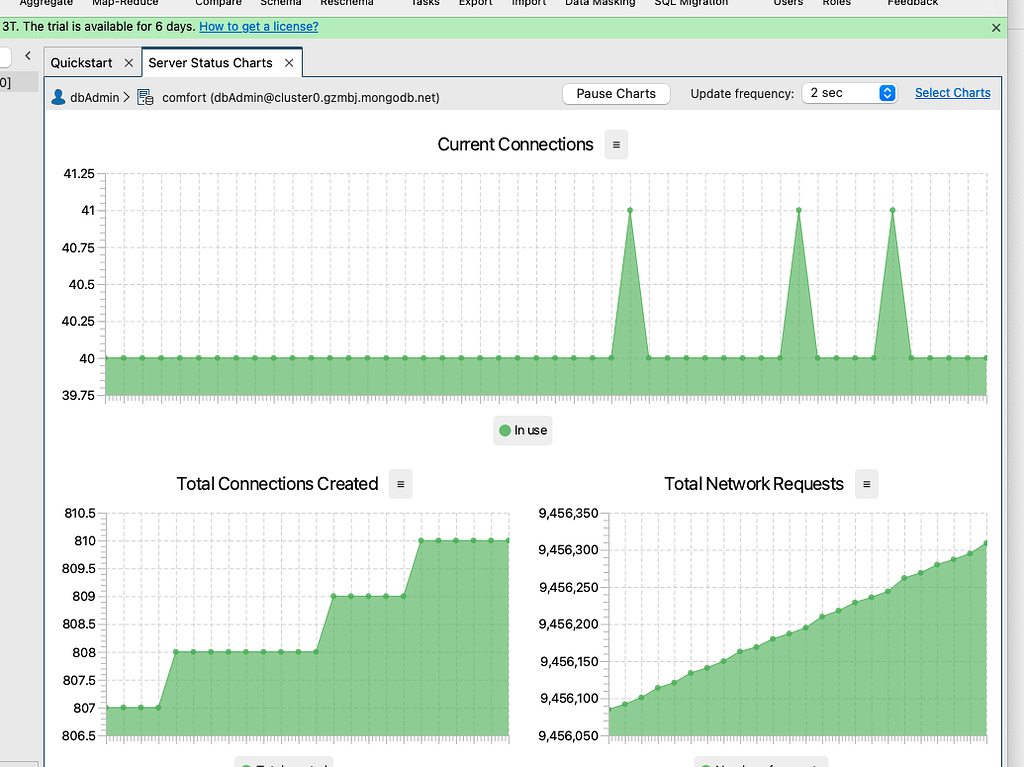The width and height of the screenshot is (1024, 767).
Task: Open the Update frequency dropdown
Action: pos(849,93)
